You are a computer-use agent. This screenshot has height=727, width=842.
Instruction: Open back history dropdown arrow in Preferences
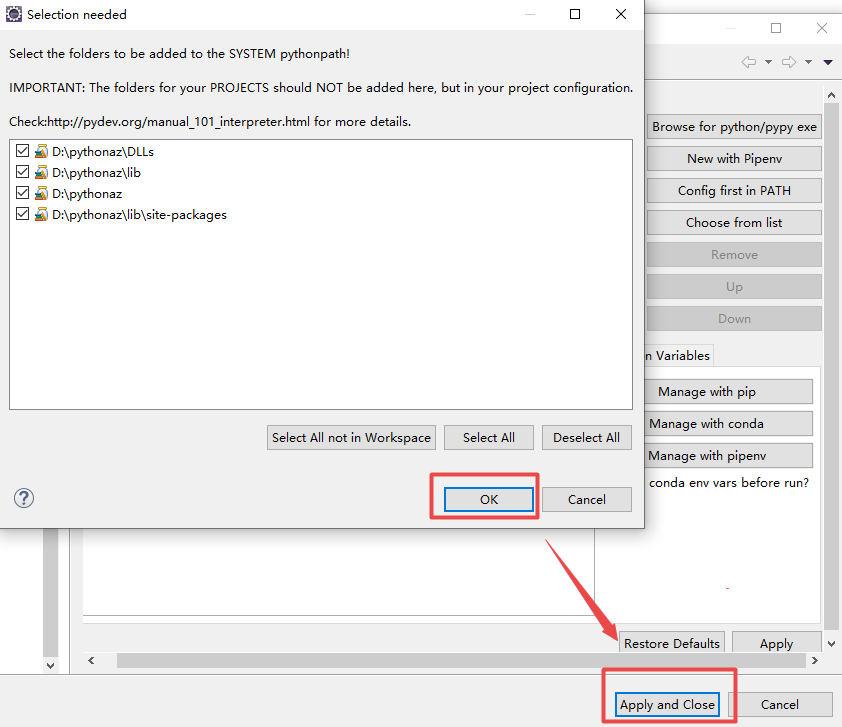click(x=768, y=62)
